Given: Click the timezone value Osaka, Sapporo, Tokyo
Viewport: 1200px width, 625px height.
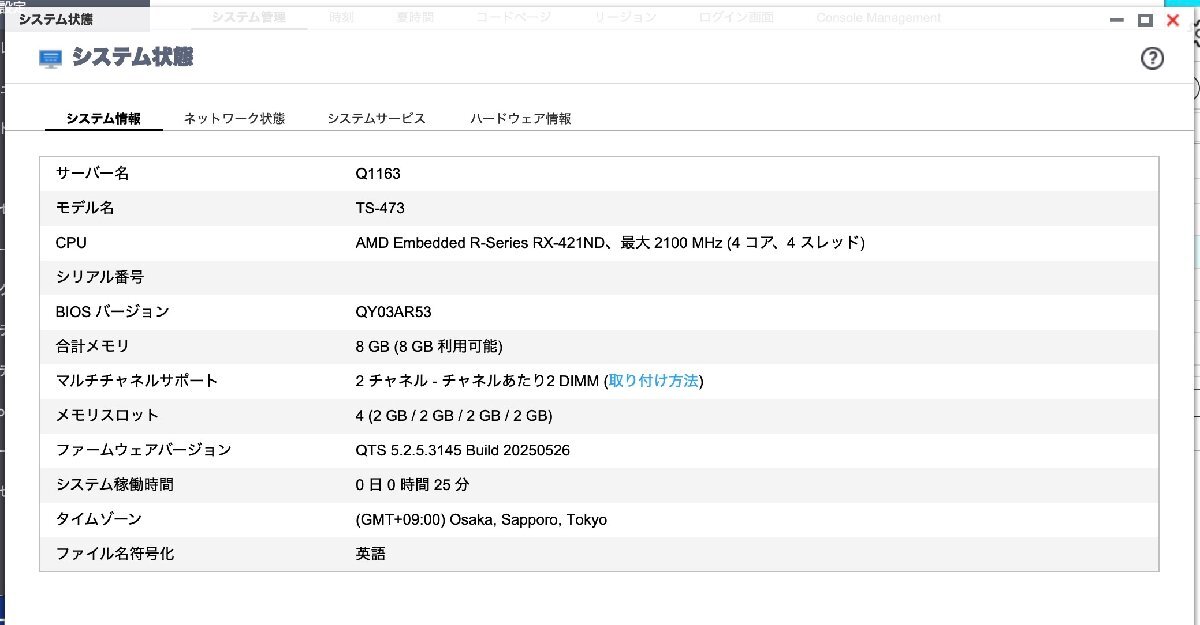Looking at the screenshot, I should point(481,520).
